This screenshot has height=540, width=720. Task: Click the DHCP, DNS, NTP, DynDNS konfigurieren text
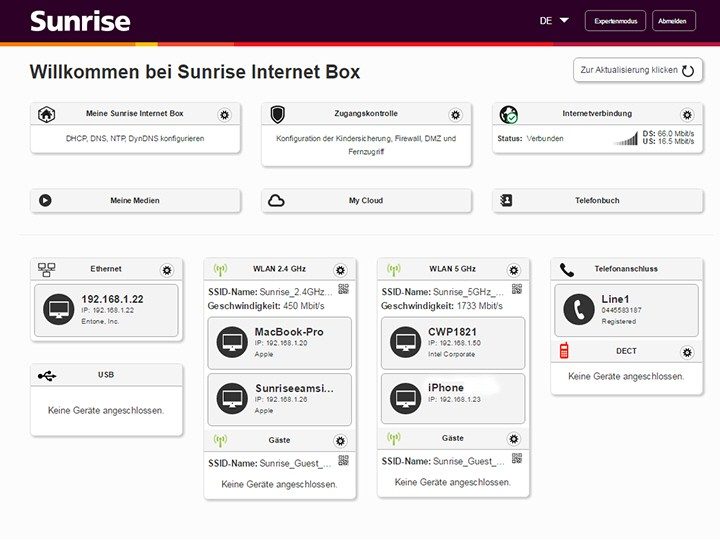point(135,139)
